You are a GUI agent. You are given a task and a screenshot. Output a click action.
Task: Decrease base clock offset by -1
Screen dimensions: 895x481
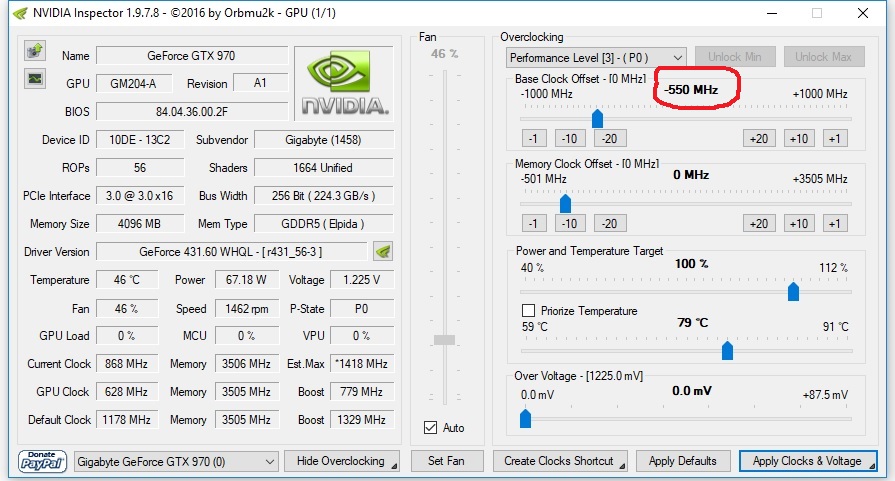[x=534, y=139]
